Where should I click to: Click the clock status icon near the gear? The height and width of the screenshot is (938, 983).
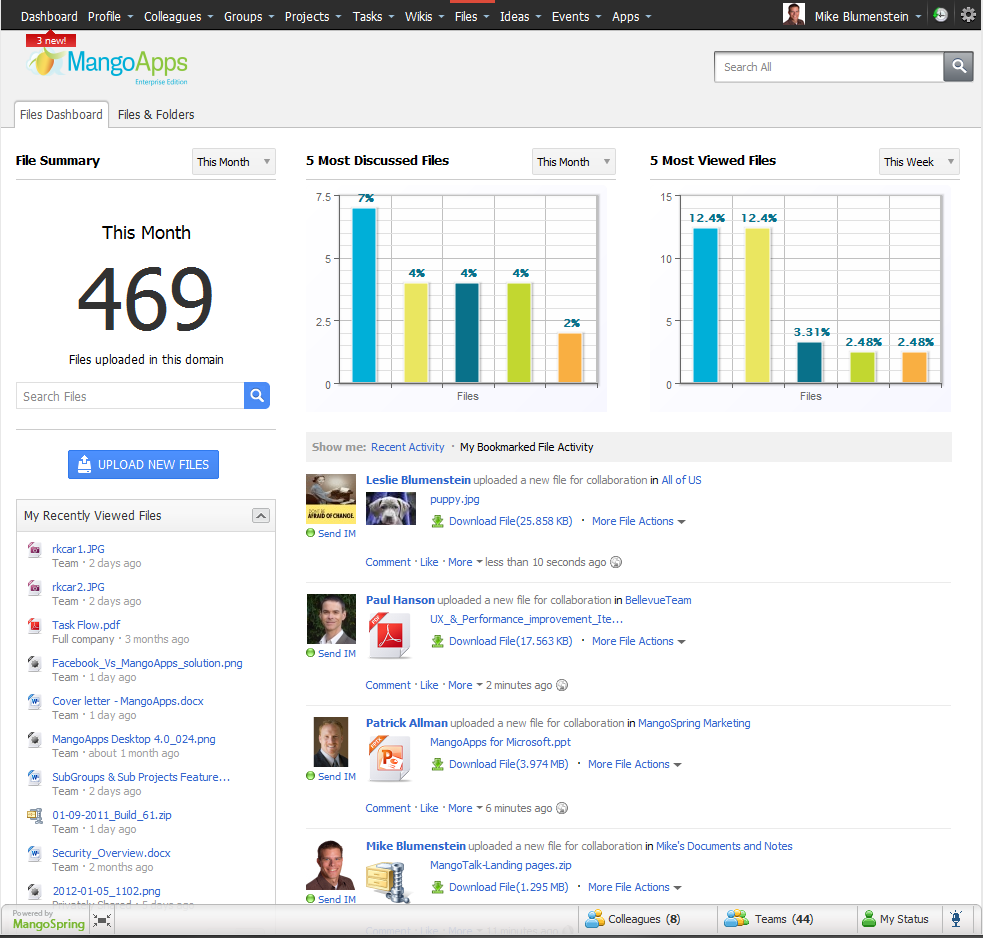940,15
